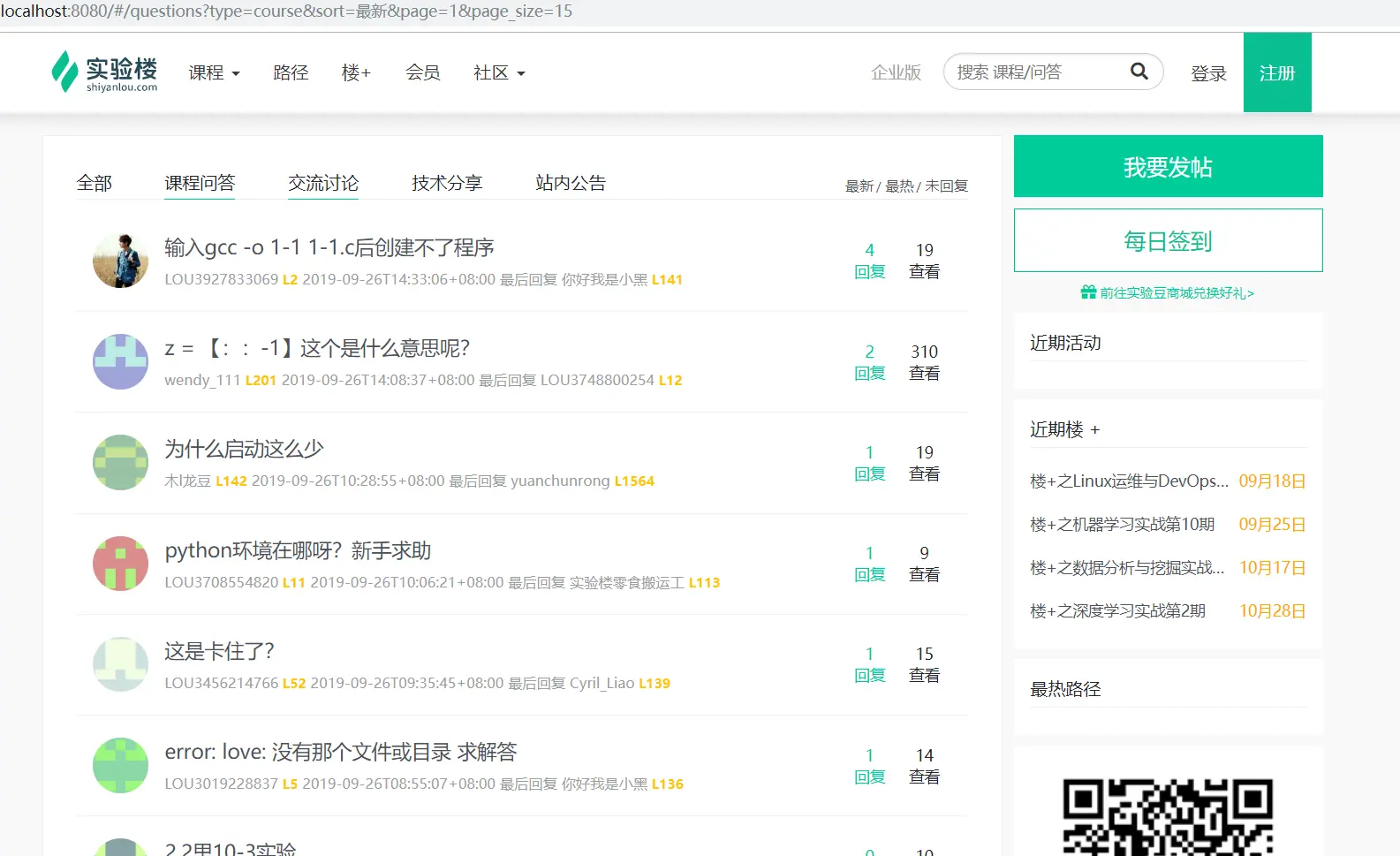Go to 路径 in the navbar
The image size is (1400, 856).
291,73
